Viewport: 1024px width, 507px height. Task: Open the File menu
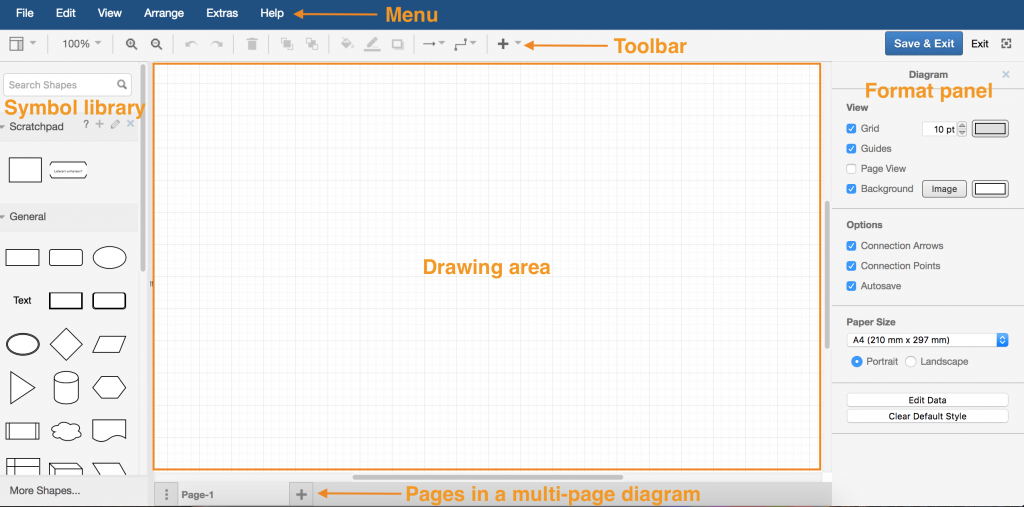pyautogui.click(x=25, y=13)
